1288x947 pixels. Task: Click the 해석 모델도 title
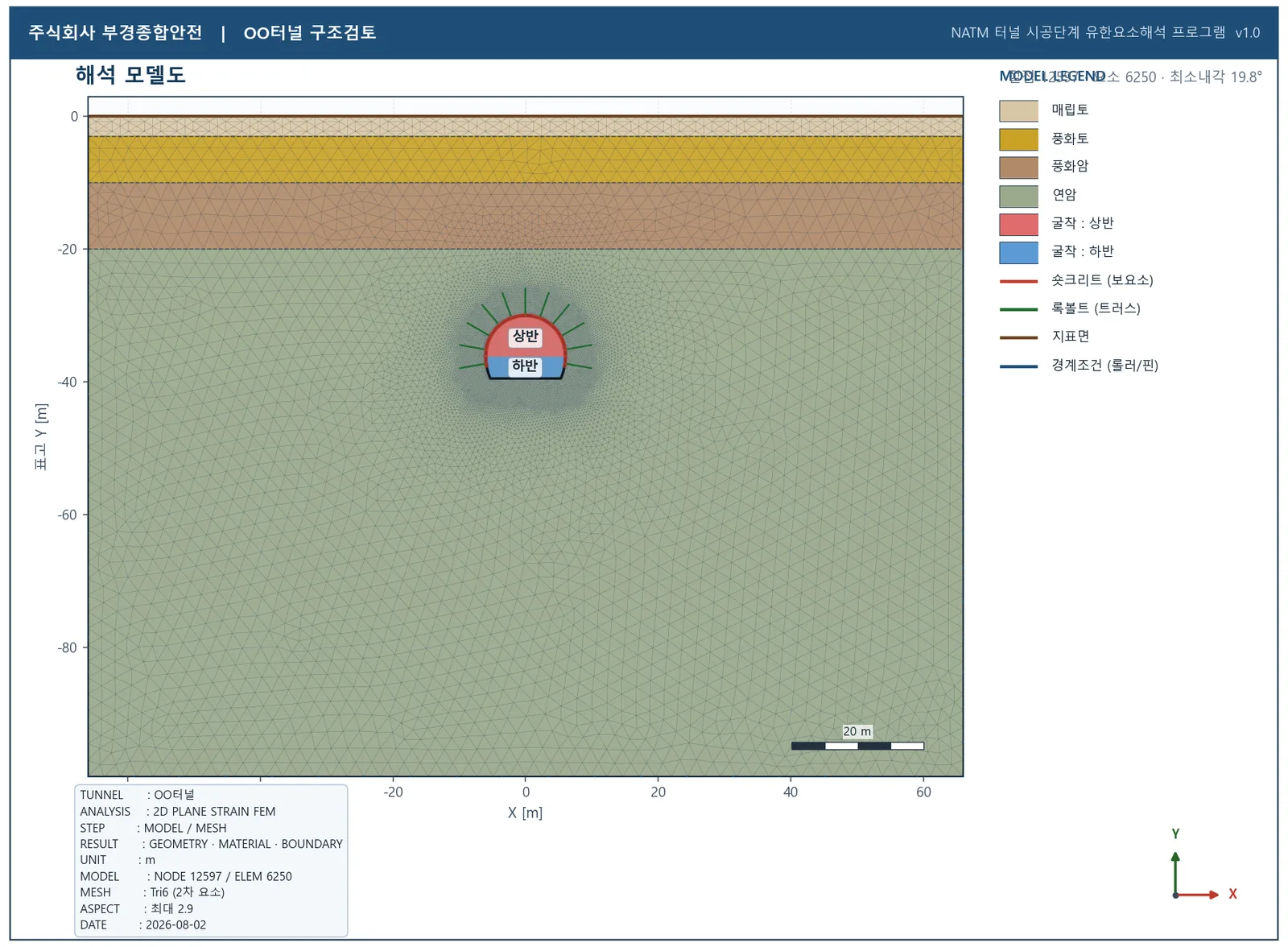(x=130, y=75)
